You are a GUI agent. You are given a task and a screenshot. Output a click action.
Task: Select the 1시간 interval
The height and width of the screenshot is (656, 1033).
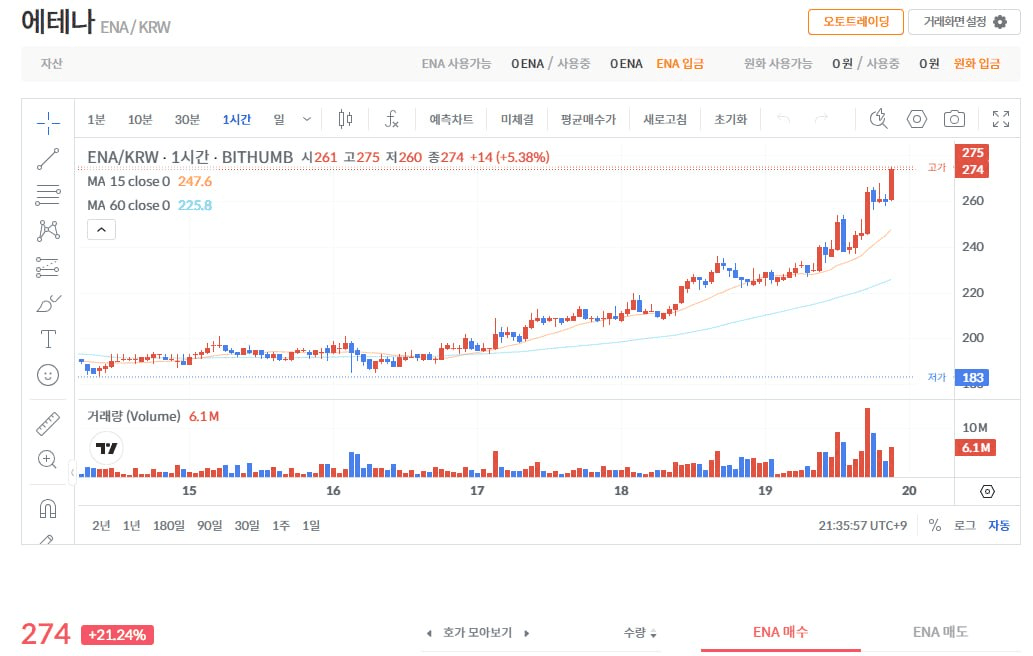tap(237, 119)
